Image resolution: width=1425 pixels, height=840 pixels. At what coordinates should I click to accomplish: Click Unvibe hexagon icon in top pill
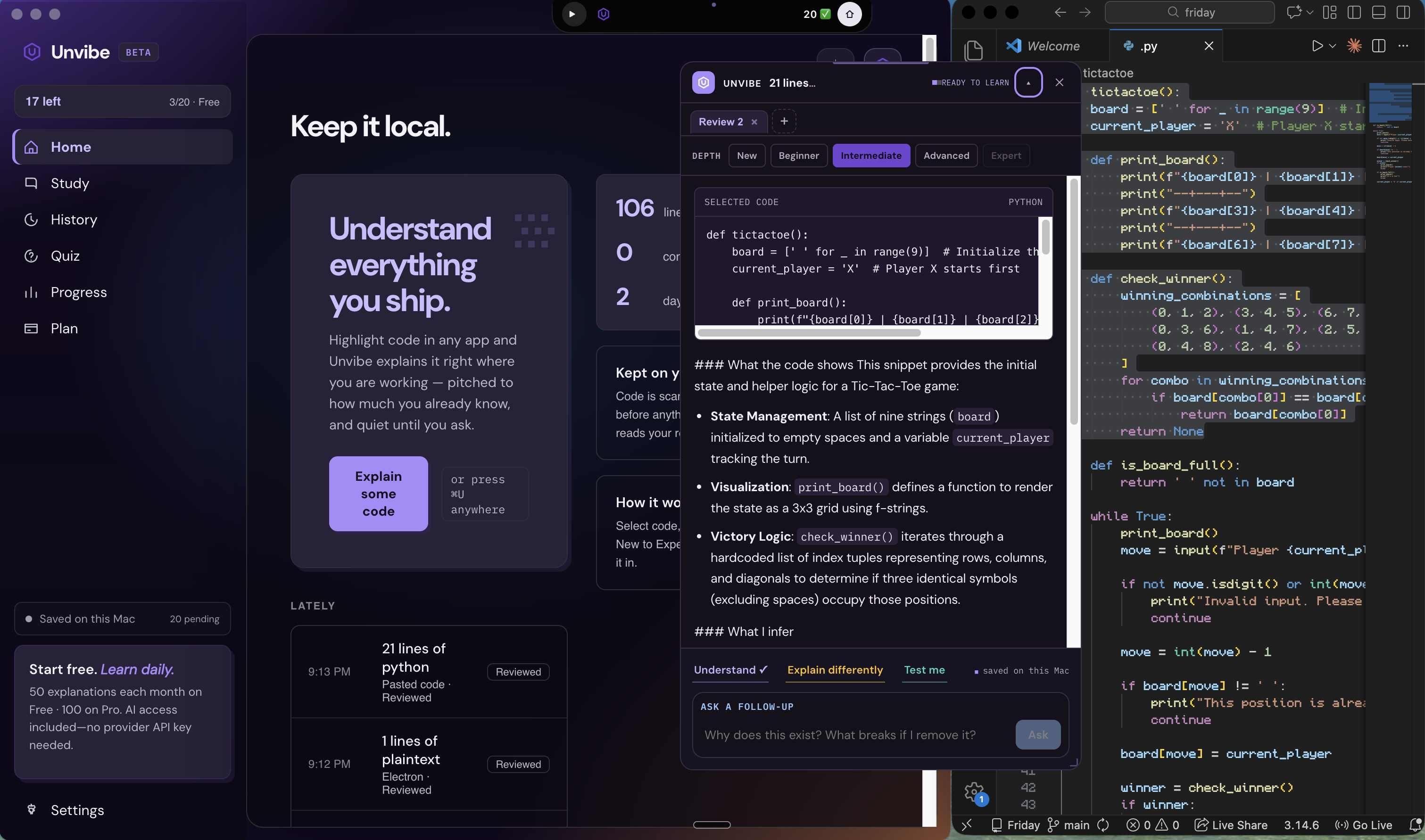pyautogui.click(x=604, y=14)
